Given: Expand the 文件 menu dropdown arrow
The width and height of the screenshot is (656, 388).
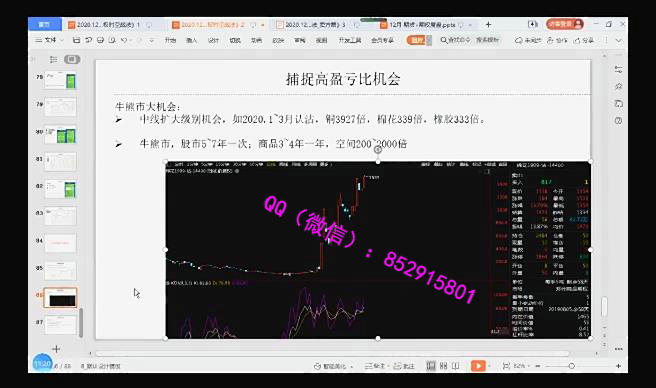Looking at the screenshot, I should 62,40.
